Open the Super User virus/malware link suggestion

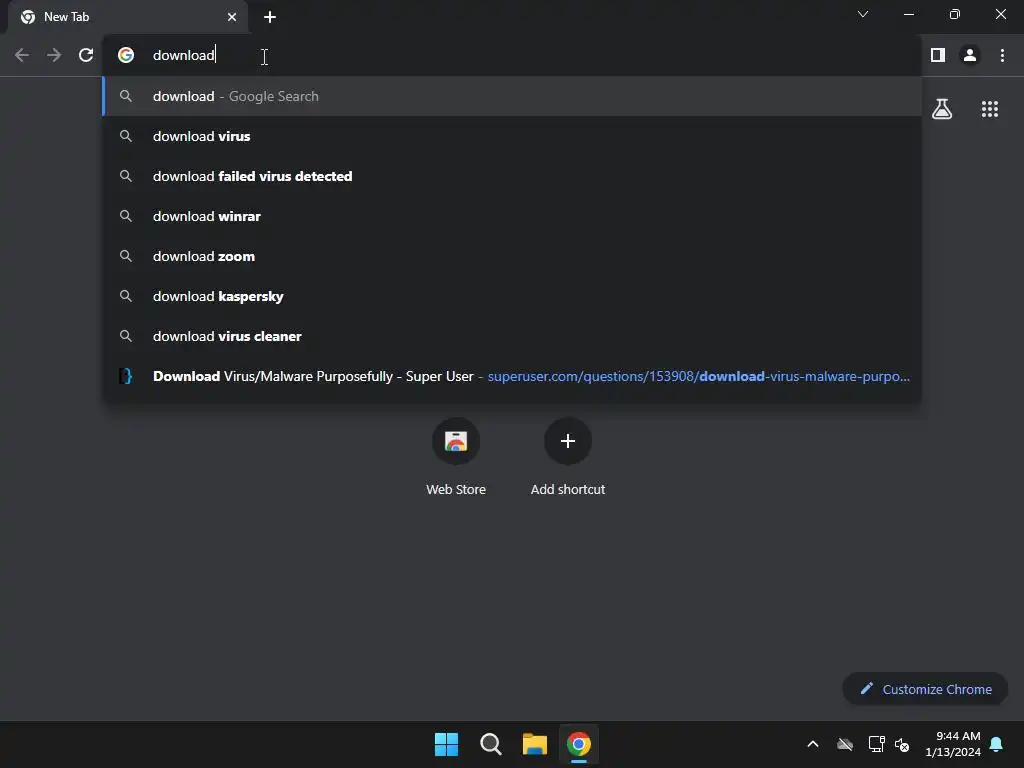[513, 376]
